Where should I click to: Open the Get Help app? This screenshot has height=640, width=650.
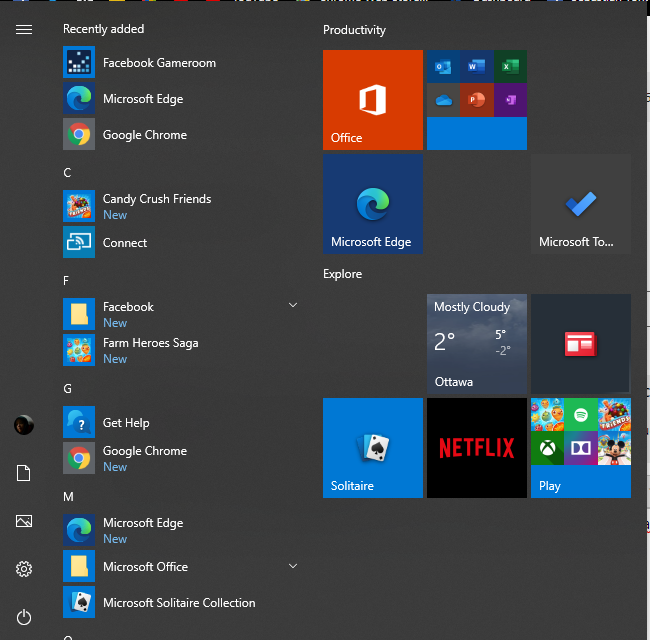[x=125, y=423]
